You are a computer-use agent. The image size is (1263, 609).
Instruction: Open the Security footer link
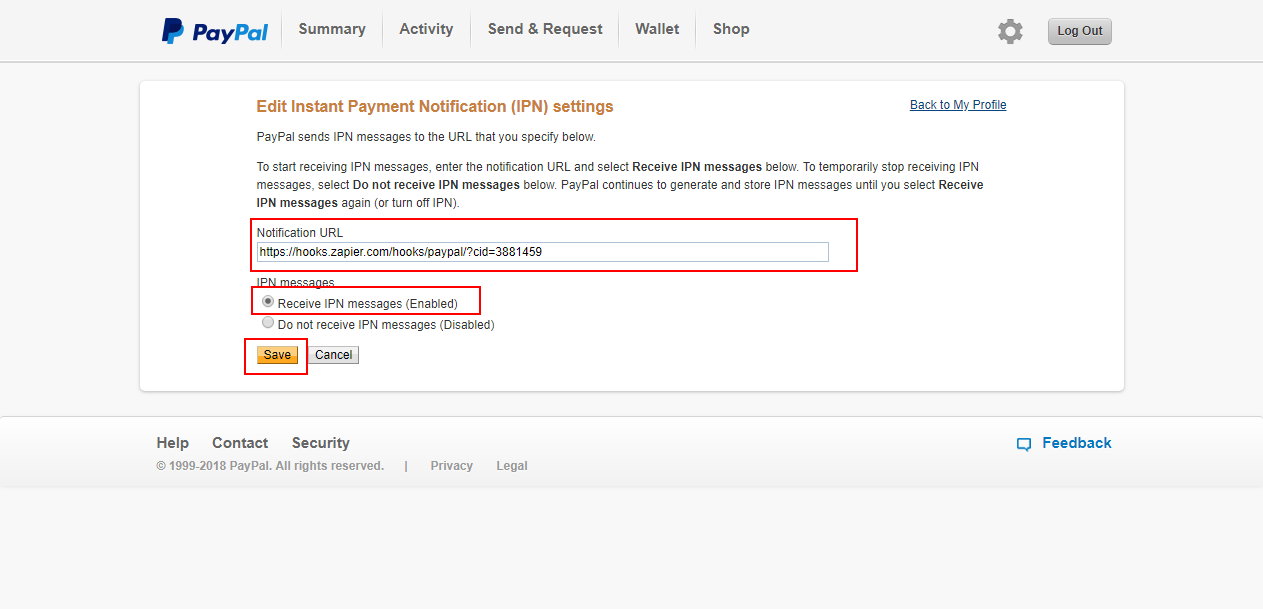coord(321,443)
